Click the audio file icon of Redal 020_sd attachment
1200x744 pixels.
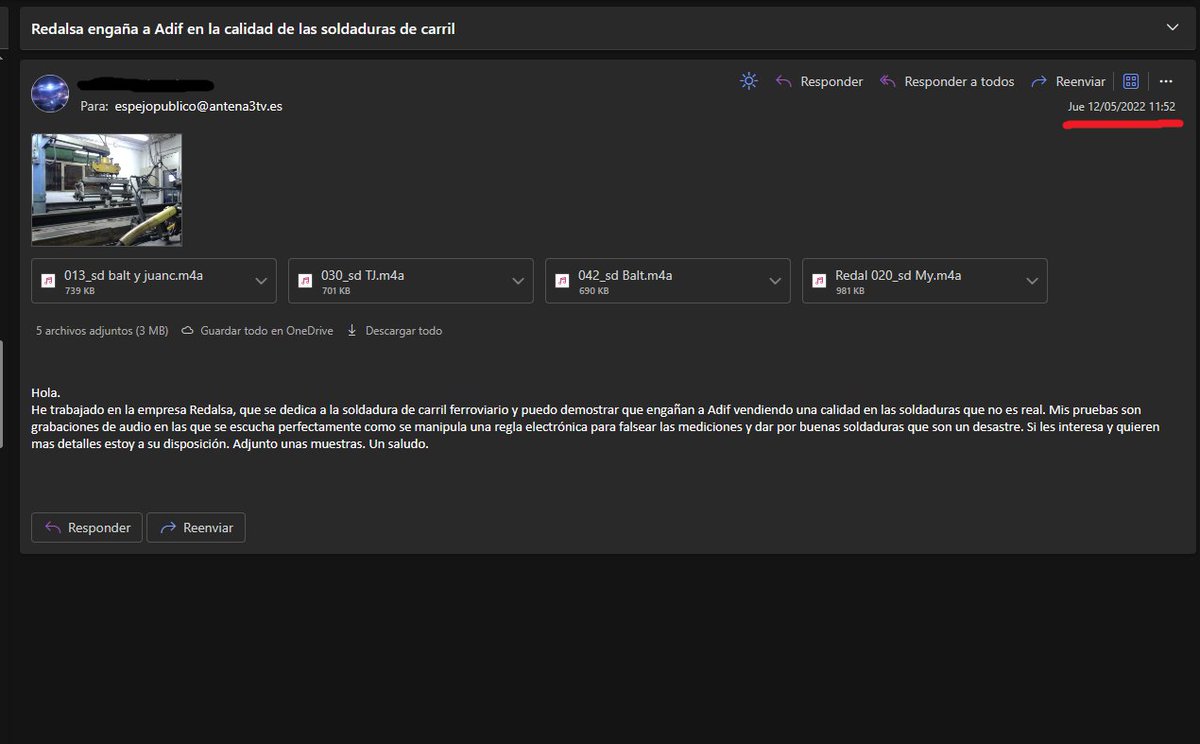coord(819,281)
